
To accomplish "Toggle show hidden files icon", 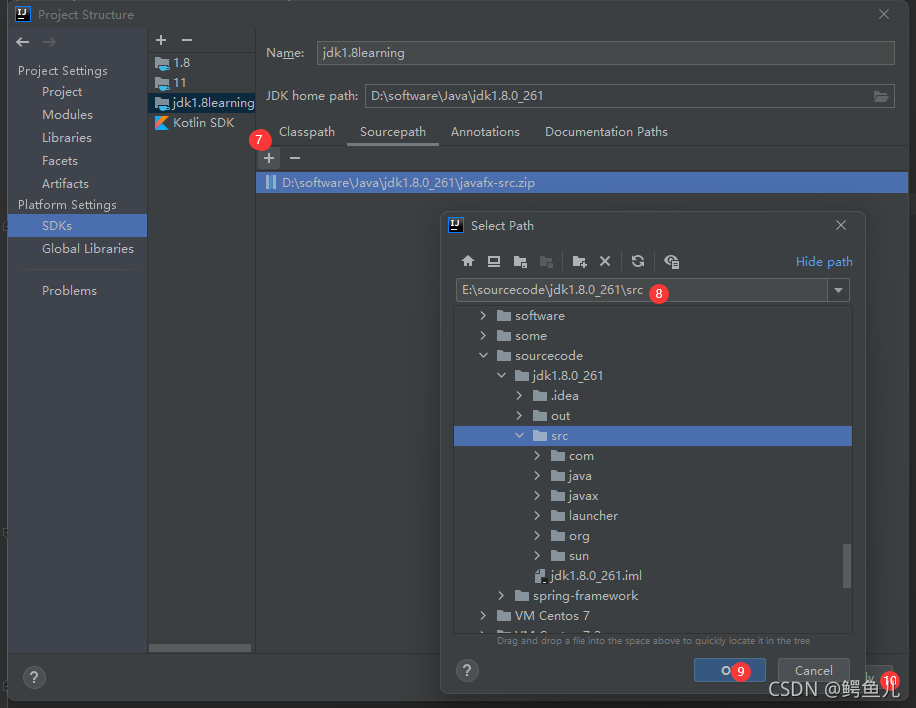I will (671, 261).
